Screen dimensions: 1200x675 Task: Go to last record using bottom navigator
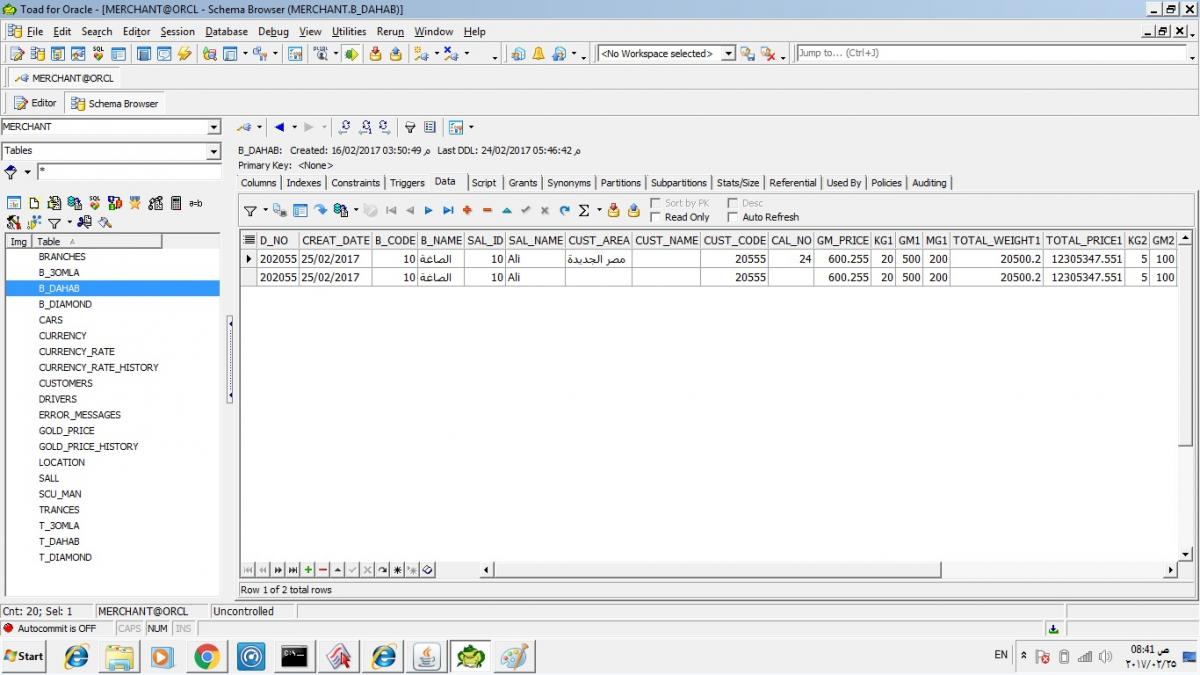pyautogui.click(x=293, y=570)
